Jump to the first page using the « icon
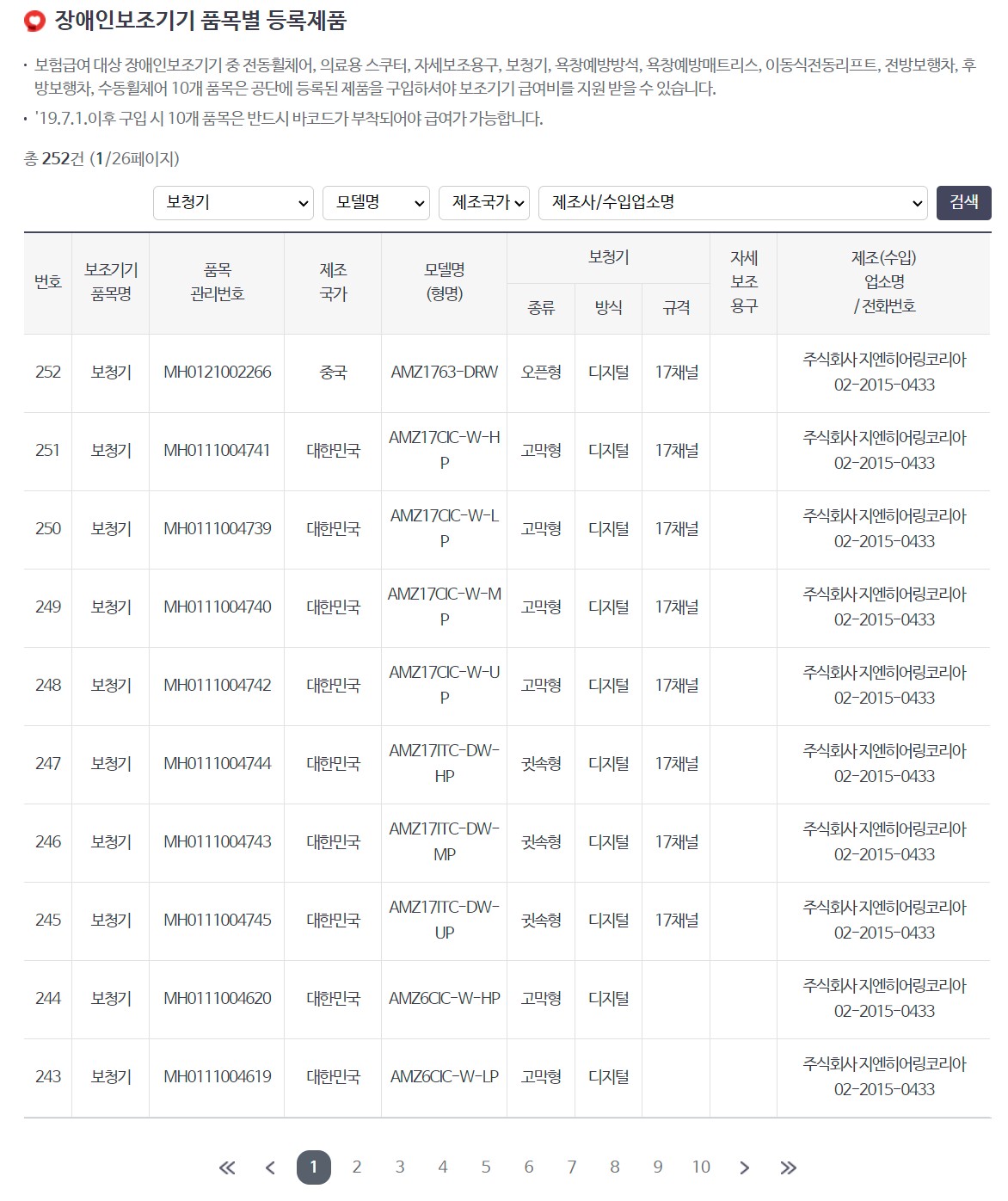Screen dimensions: 1008x1201 click(x=228, y=1166)
